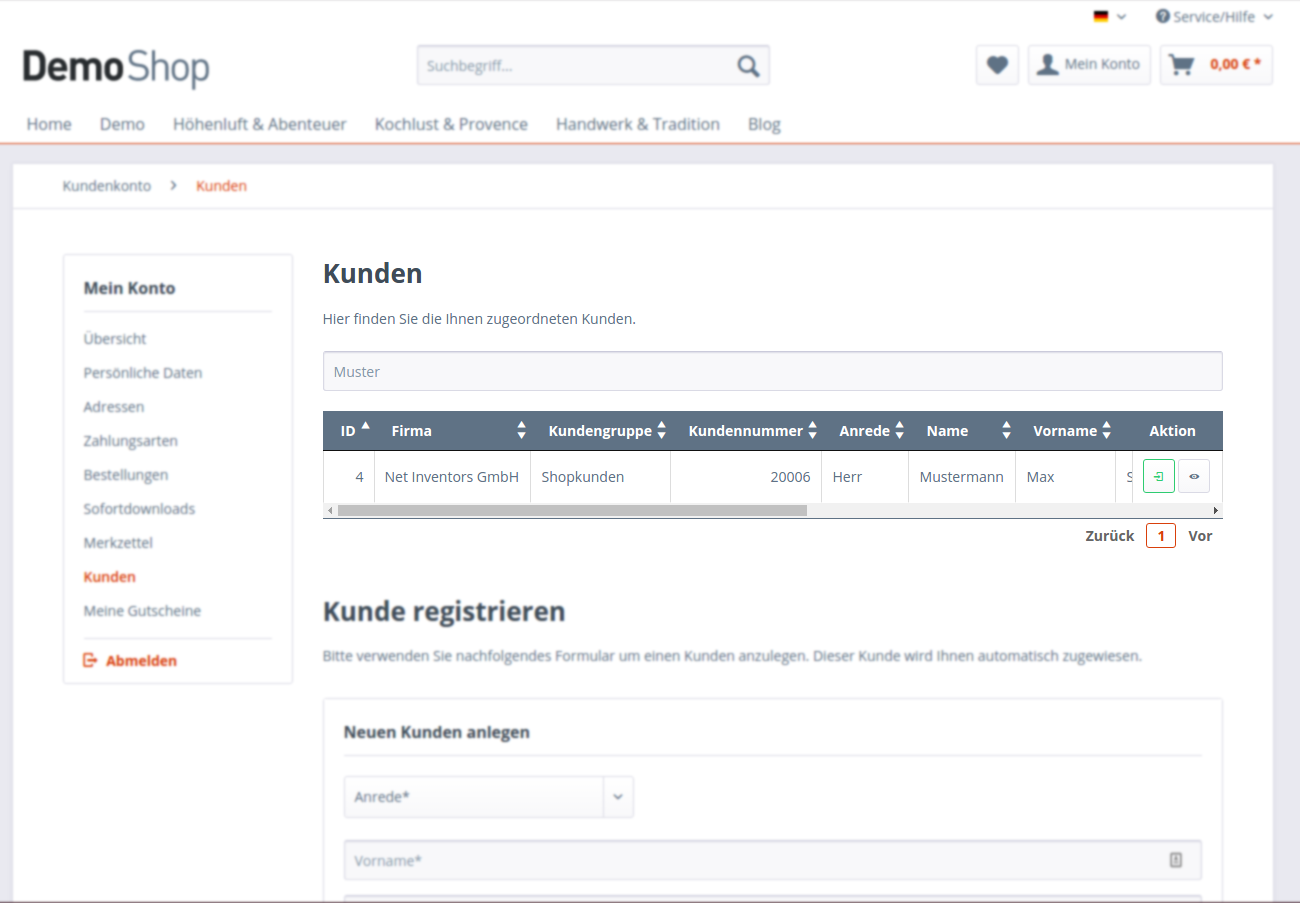Open Bestellungen in the sidebar
Viewport: 1300px width, 903px height.
[x=126, y=475]
